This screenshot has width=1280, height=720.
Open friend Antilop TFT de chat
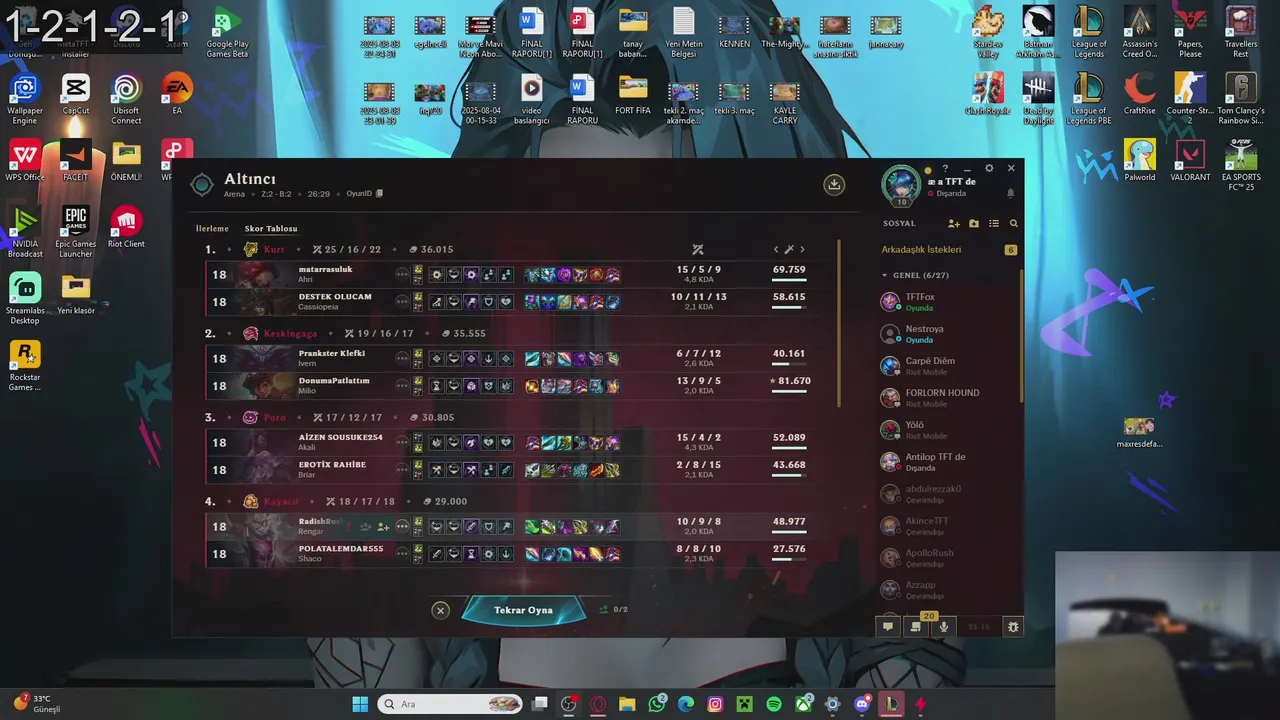[x=950, y=461]
